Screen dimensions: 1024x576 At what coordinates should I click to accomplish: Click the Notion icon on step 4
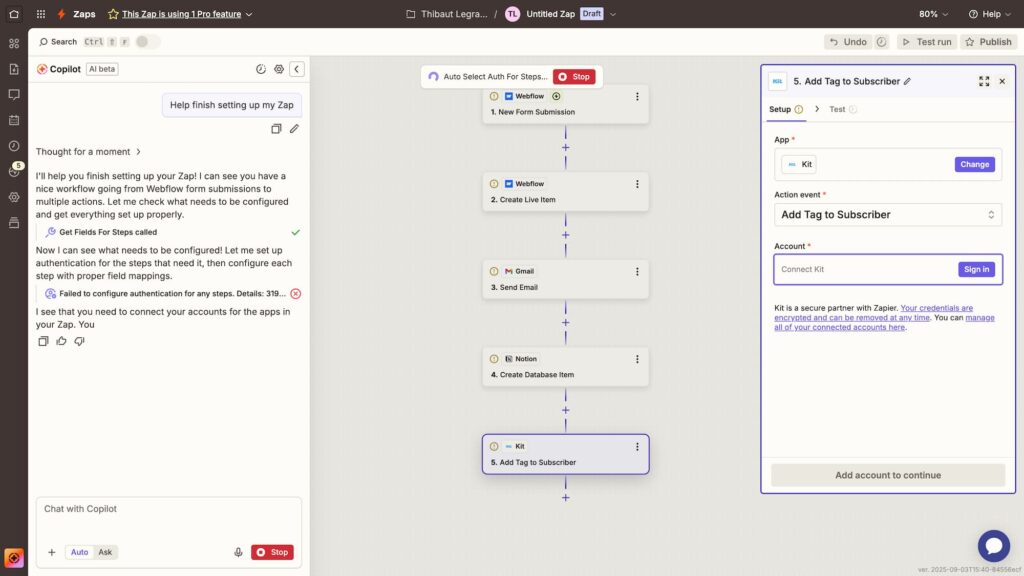[509, 358]
